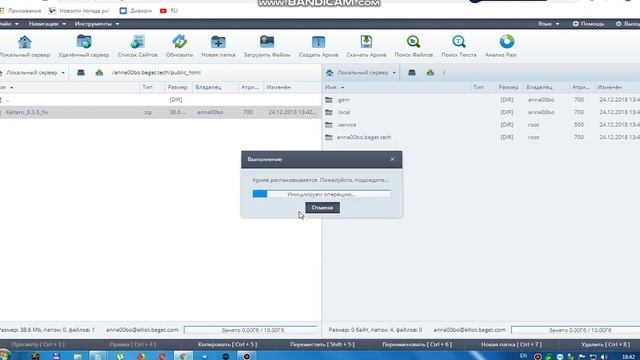Screen dimensions: 640x360
Task: Click the Диалоги bookmark icon
Action: (123, 11)
